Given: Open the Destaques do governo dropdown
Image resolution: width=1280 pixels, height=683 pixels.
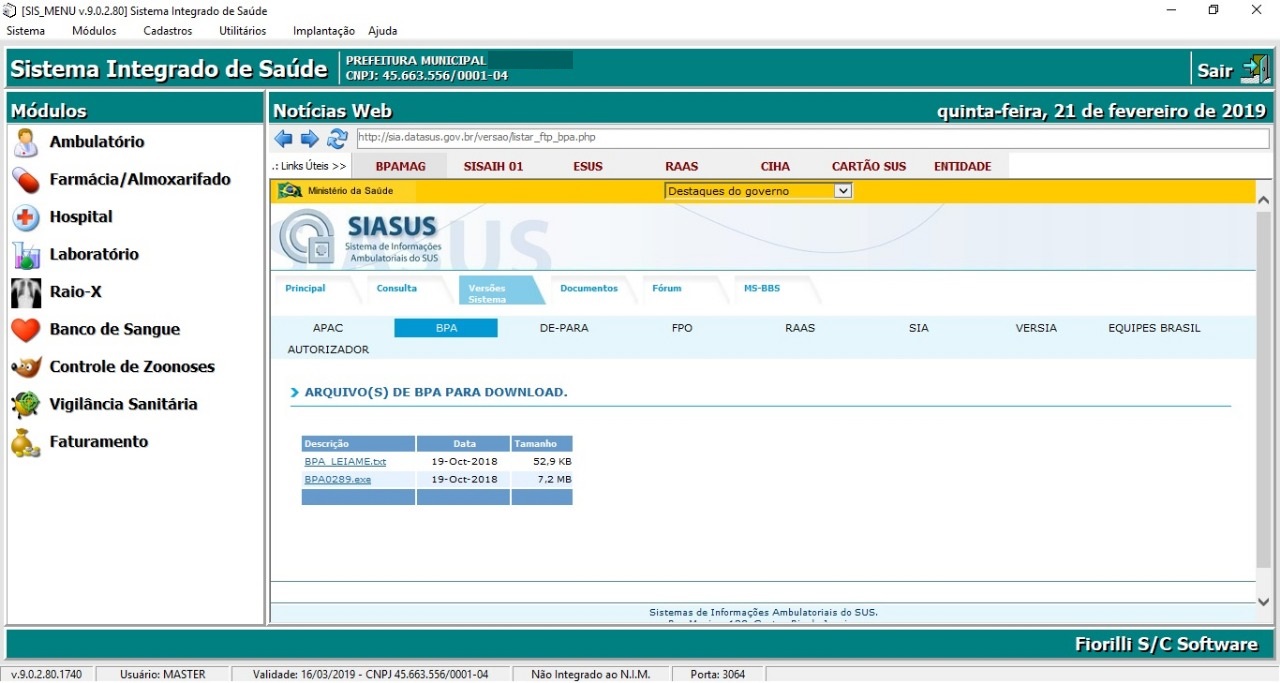Looking at the screenshot, I should tap(758, 191).
